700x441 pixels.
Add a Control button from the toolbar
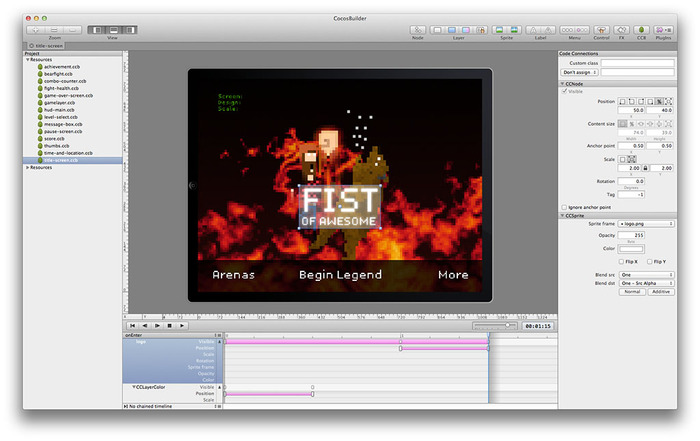601,30
